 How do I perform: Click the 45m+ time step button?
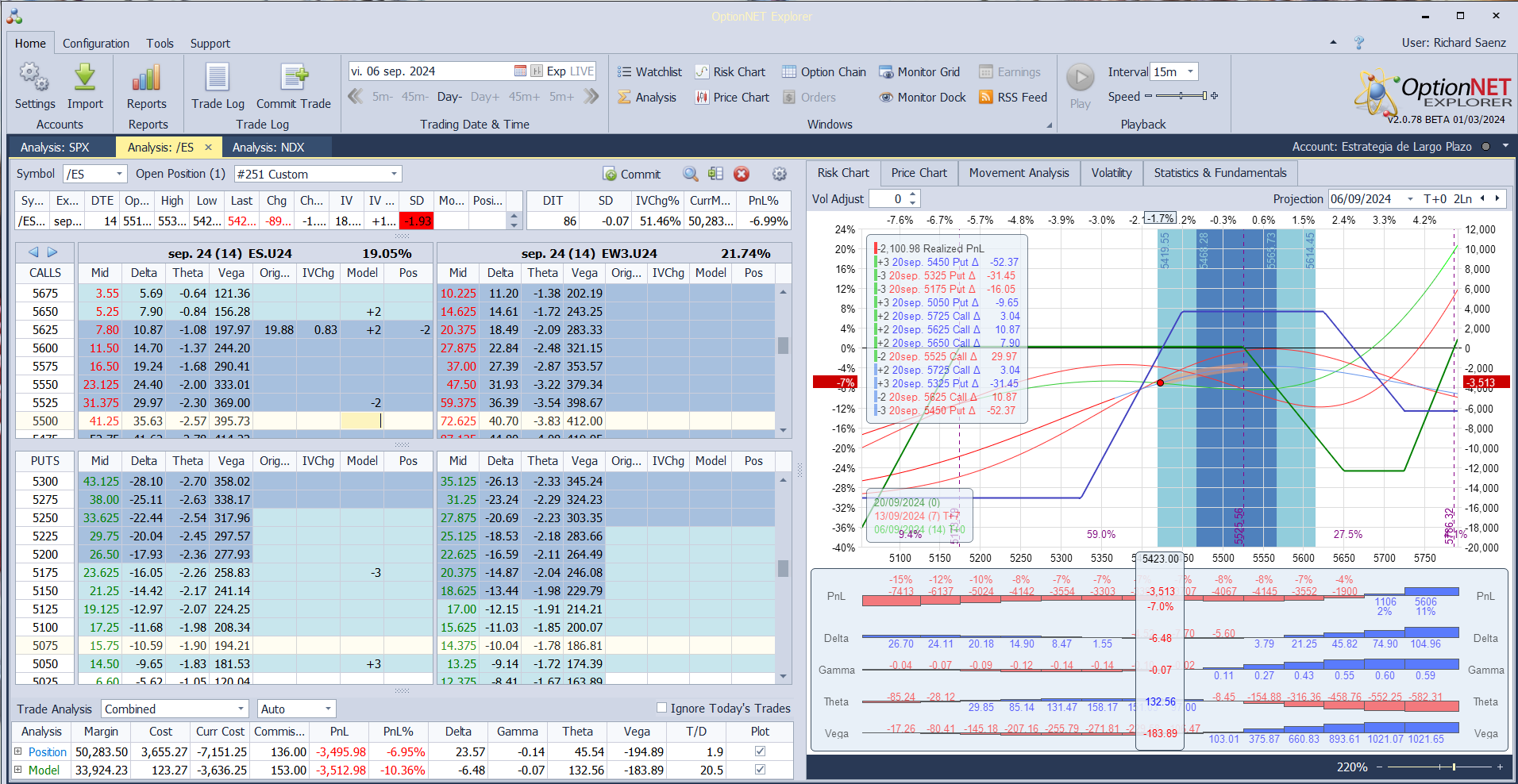coord(524,97)
